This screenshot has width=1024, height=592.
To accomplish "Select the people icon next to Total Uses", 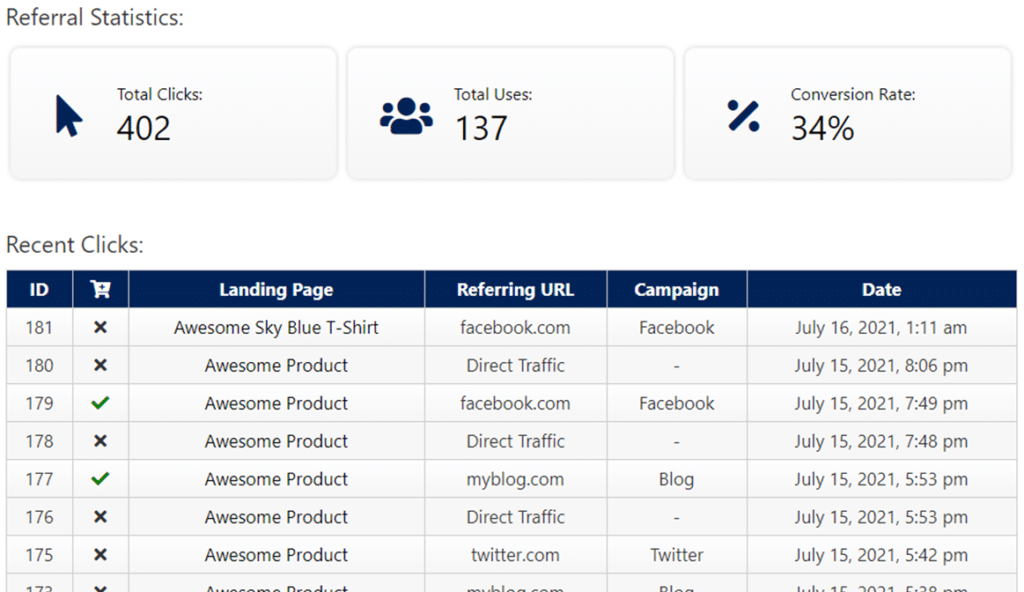I will coord(405,115).
